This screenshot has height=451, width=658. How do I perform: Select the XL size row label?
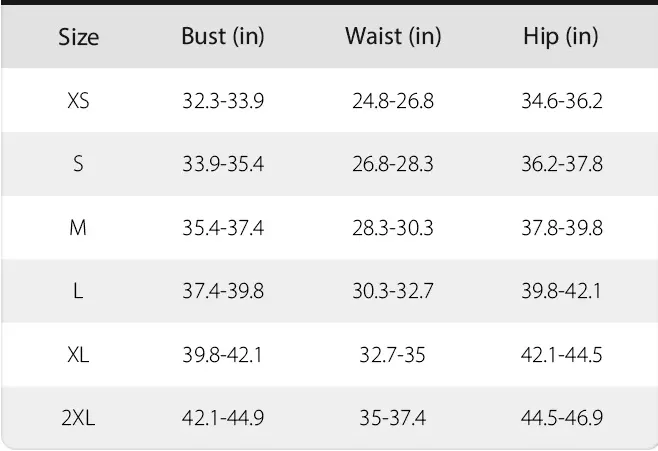click(78, 354)
